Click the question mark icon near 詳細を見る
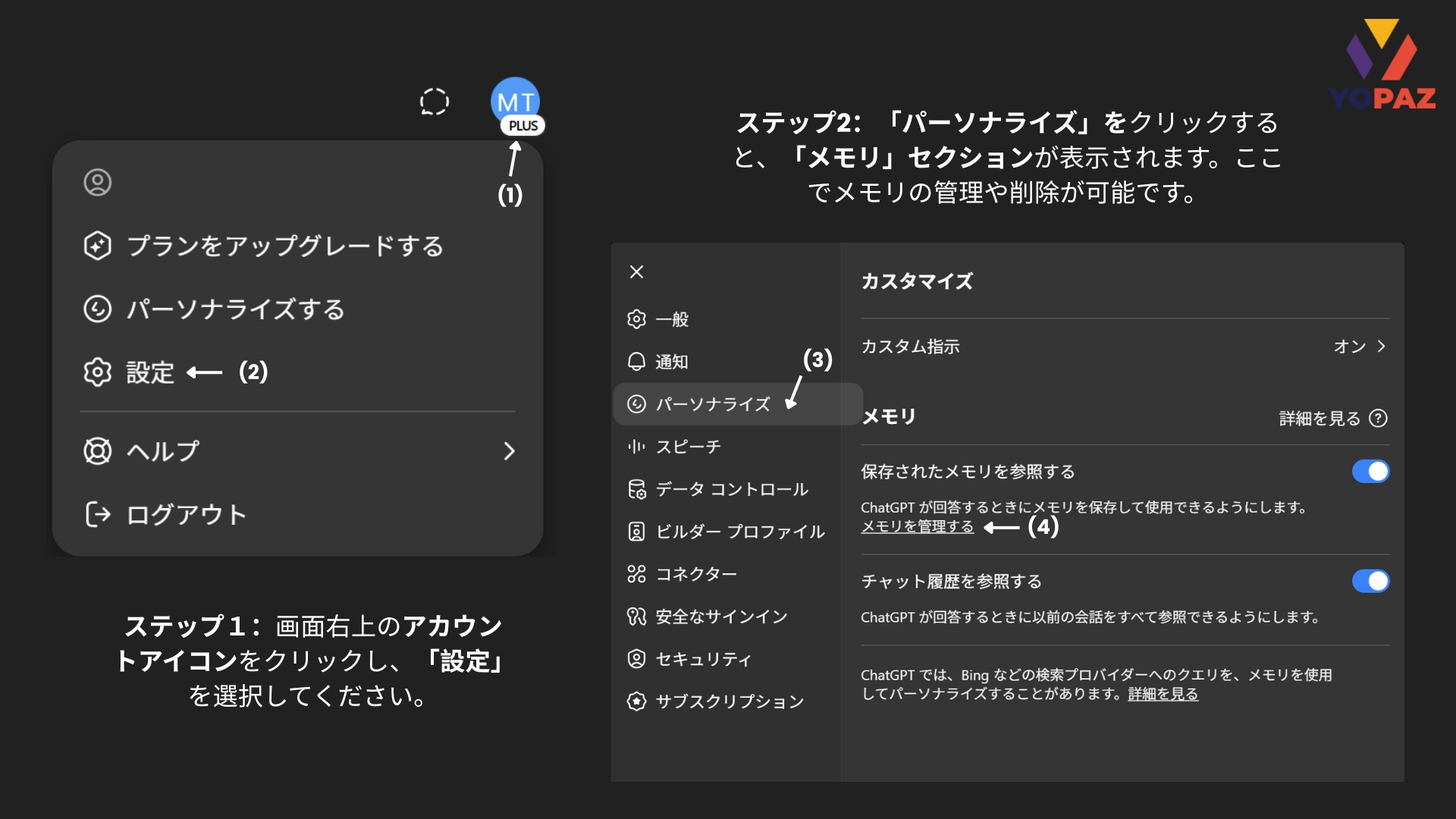Viewport: 1456px width, 819px height. [x=1379, y=418]
